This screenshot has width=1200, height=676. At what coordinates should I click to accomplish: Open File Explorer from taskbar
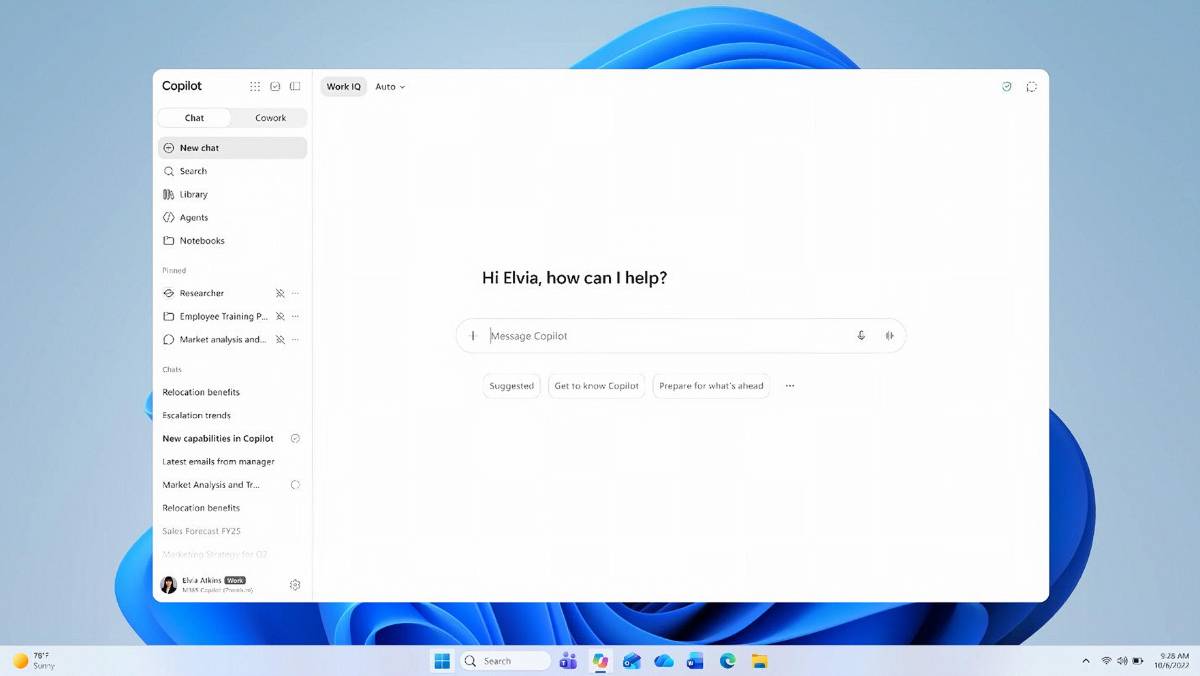(760, 661)
